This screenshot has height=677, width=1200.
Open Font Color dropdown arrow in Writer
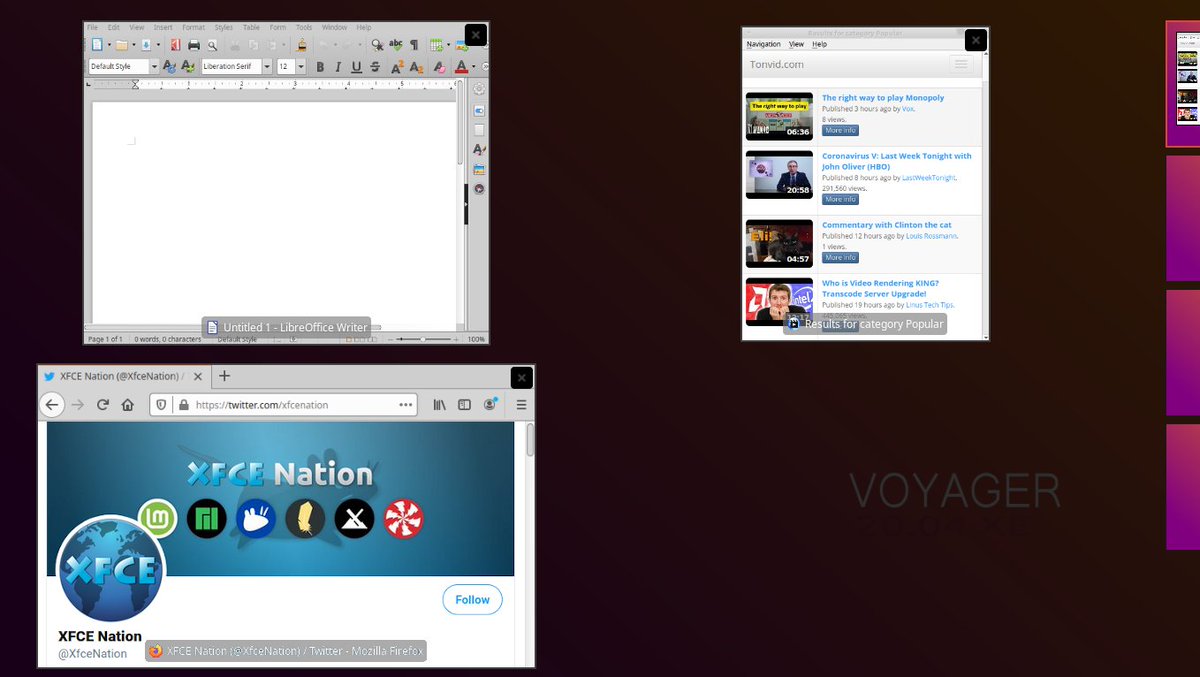473,67
